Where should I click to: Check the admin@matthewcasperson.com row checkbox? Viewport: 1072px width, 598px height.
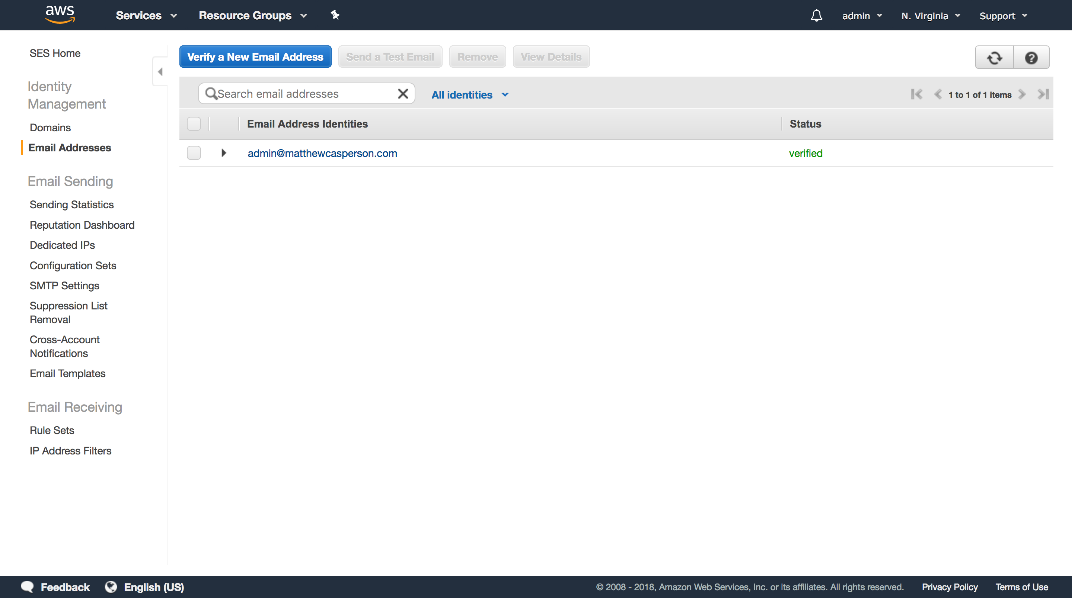click(x=194, y=153)
